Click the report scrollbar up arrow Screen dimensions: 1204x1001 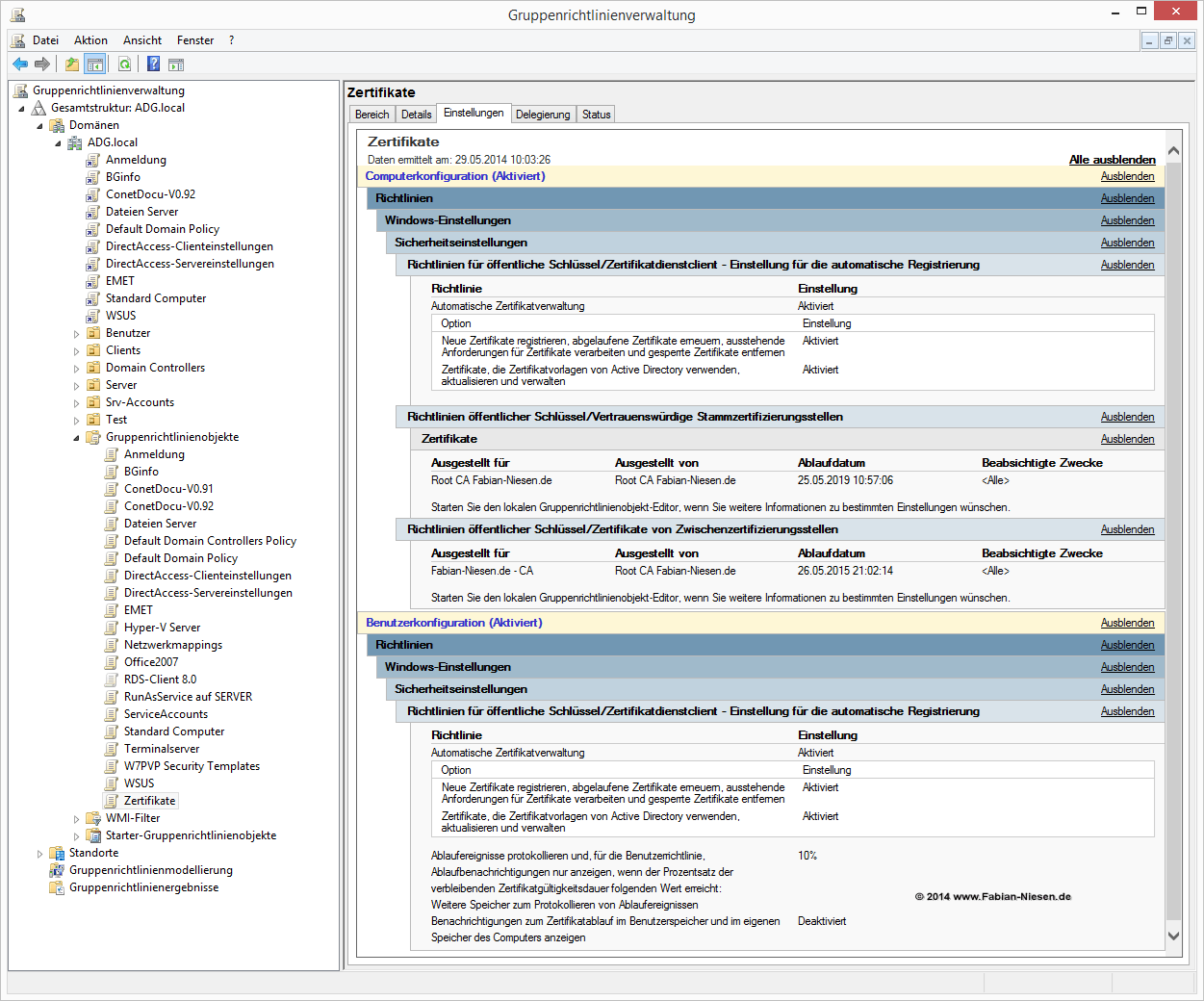point(1173,151)
